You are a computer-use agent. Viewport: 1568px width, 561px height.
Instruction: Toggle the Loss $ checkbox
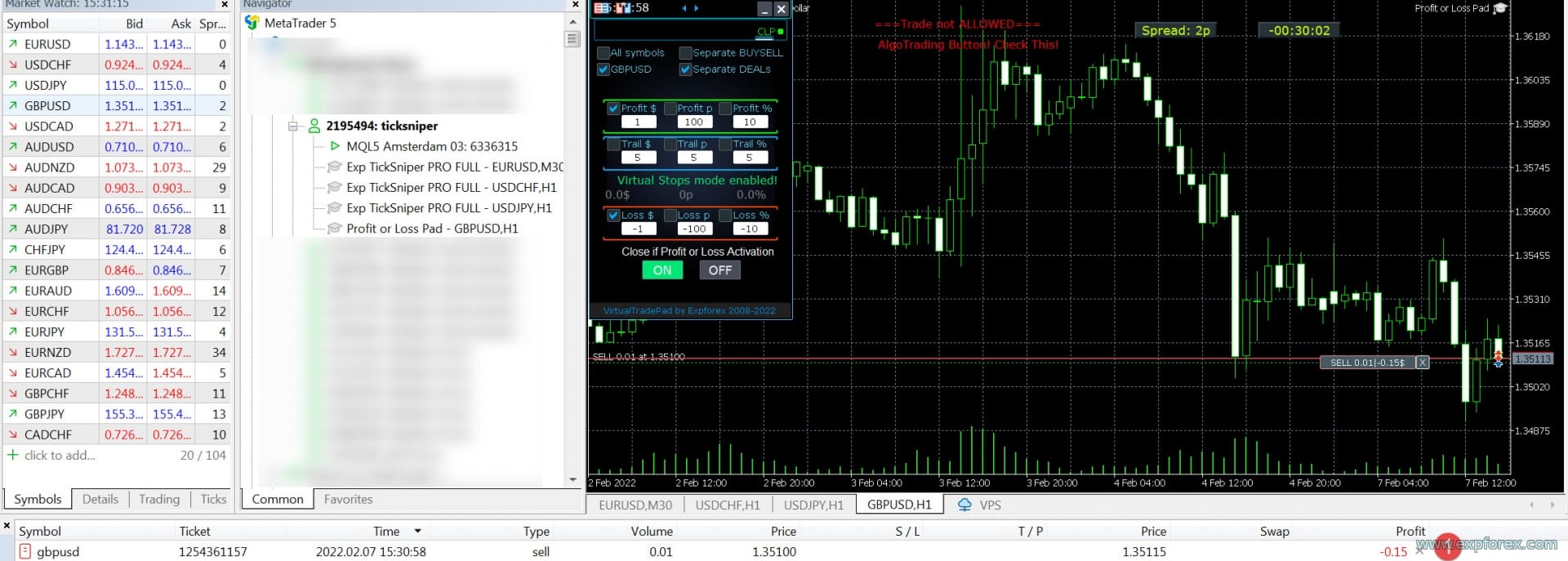(x=613, y=216)
